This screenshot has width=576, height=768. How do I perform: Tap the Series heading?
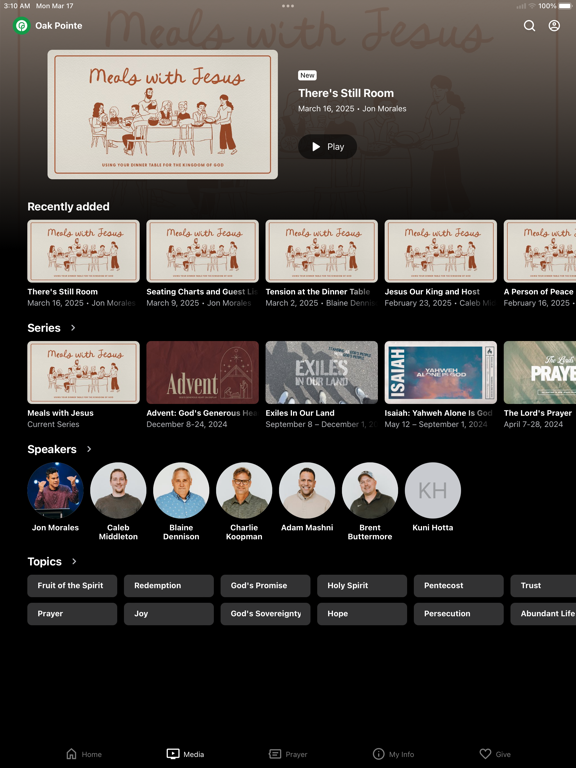(x=44, y=328)
